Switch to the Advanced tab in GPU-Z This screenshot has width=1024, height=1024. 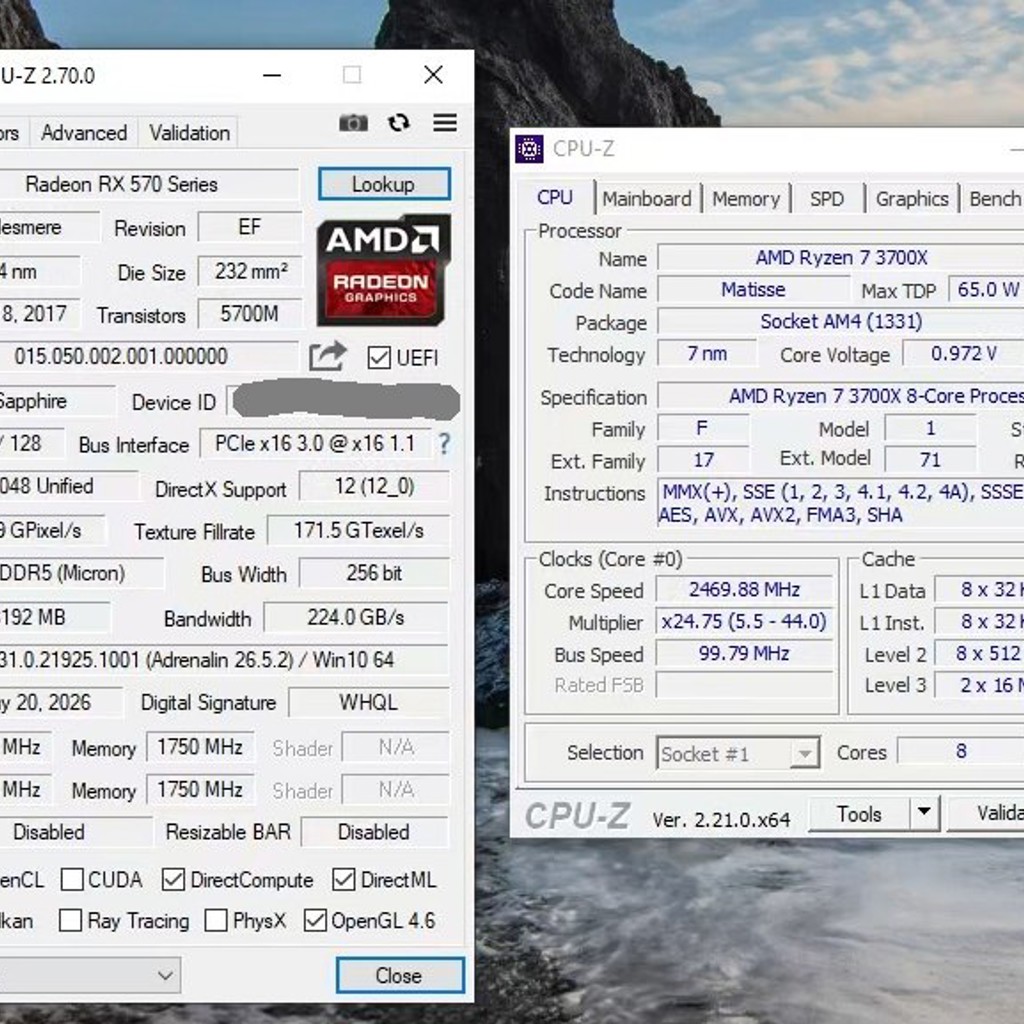[84, 133]
